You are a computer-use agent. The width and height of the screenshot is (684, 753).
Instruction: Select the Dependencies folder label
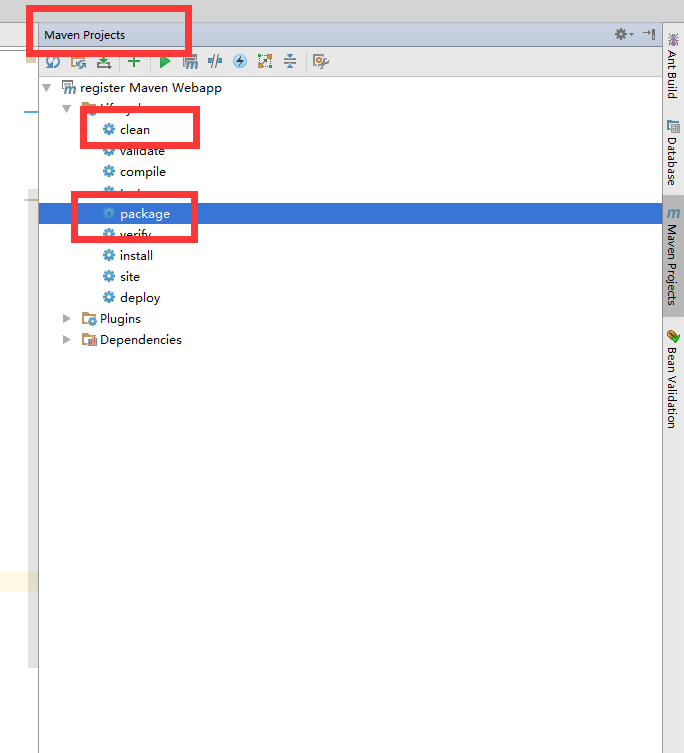coord(141,340)
